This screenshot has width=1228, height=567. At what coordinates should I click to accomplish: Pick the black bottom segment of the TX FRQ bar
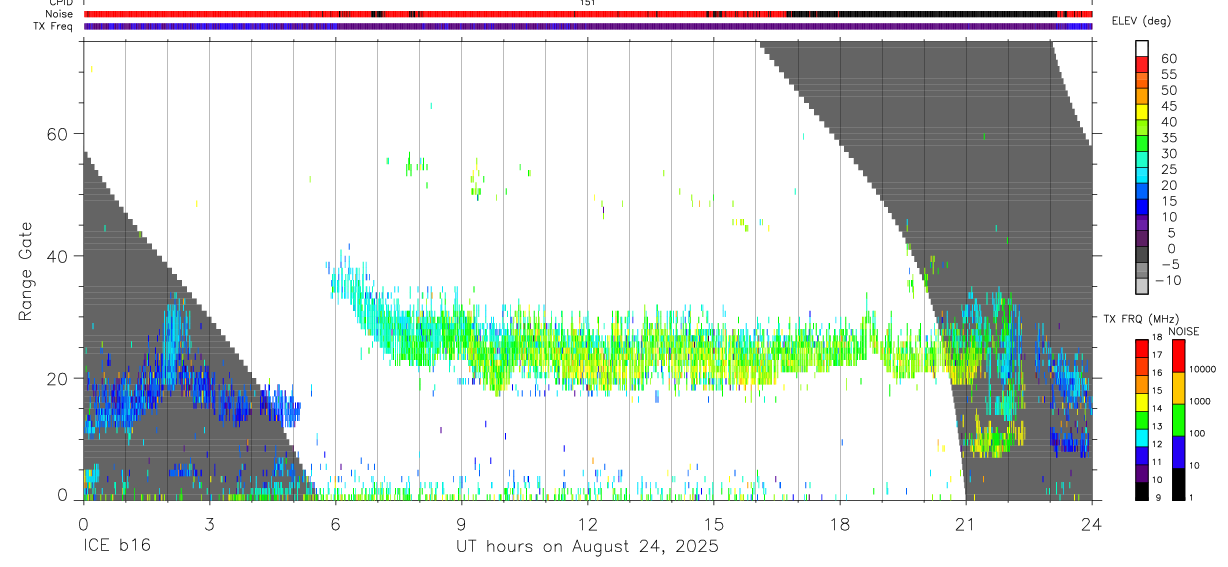1143,491
